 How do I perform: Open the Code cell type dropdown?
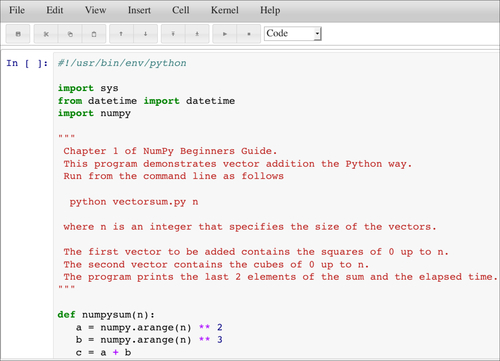point(293,34)
